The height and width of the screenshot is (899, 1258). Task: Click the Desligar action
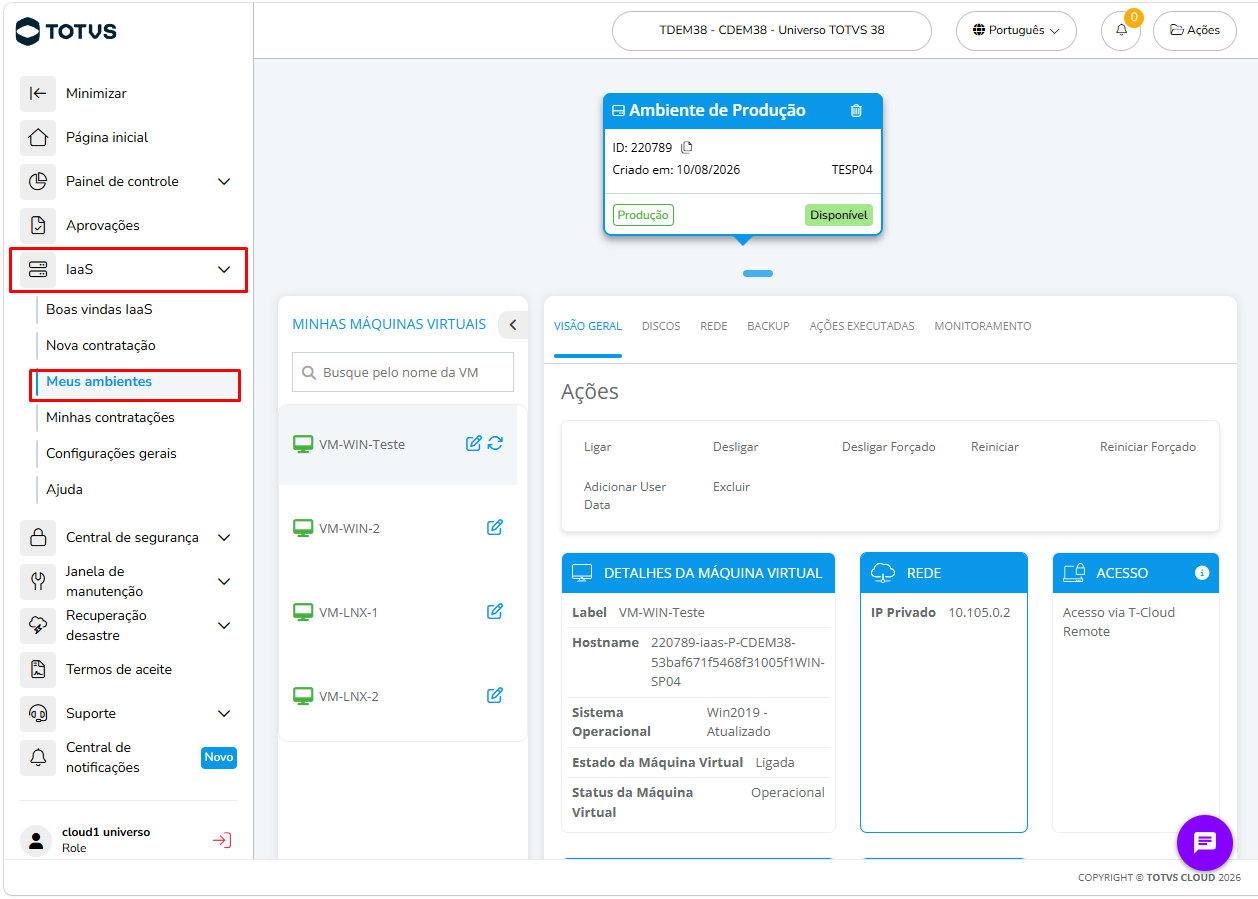[736, 447]
